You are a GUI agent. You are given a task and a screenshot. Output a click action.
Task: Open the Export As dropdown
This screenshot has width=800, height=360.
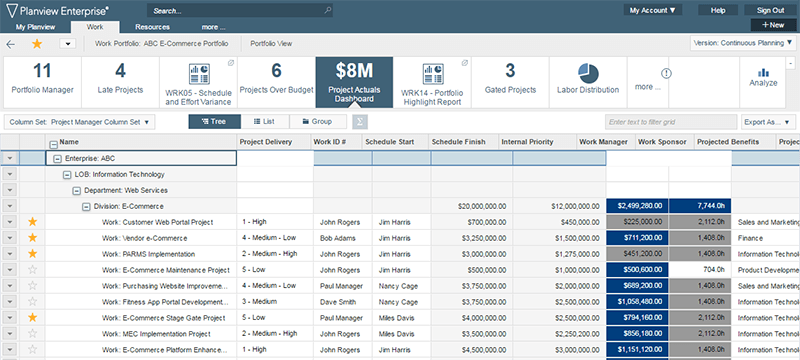point(768,122)
